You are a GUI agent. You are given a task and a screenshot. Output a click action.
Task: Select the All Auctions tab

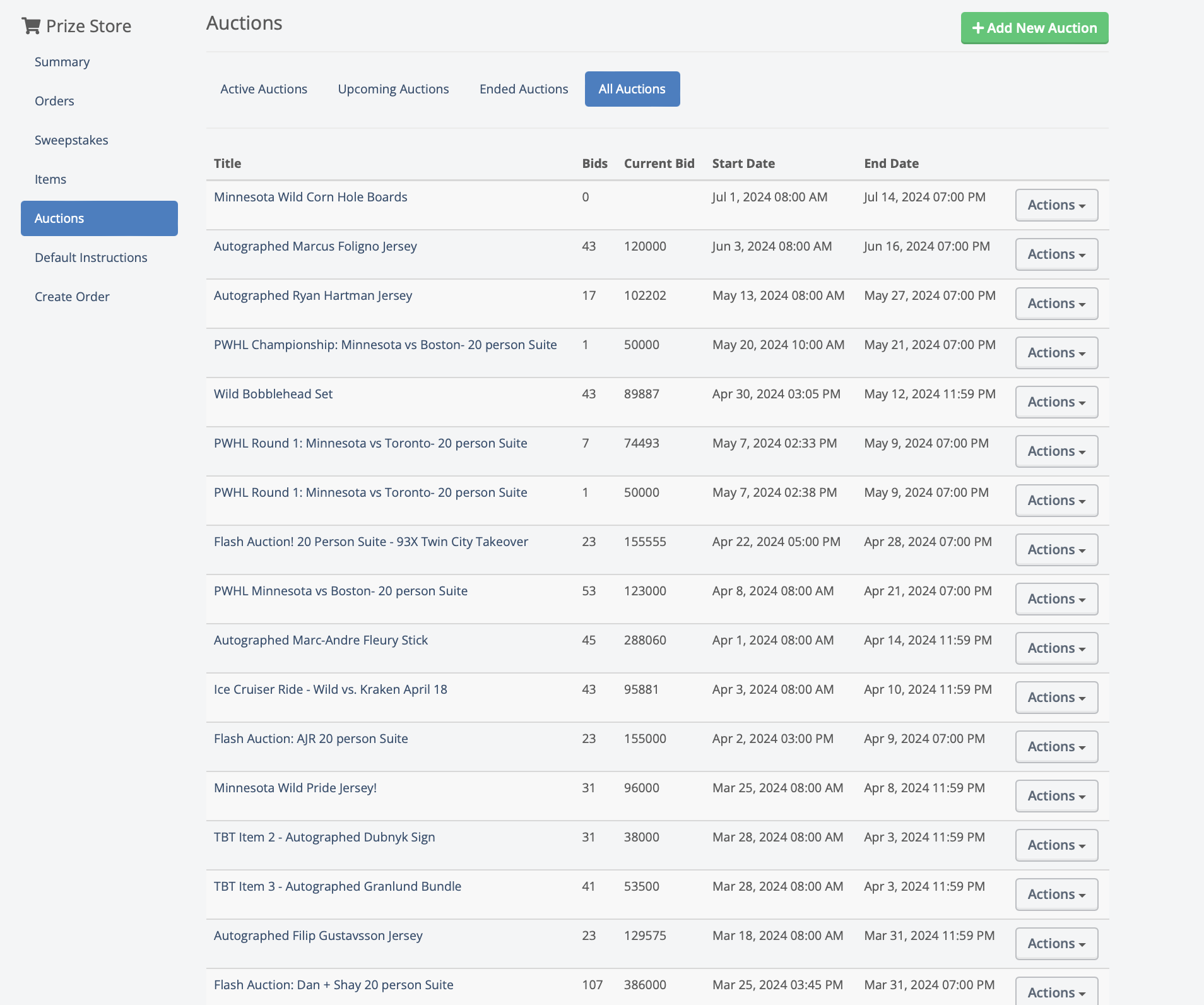pyautogui.click(x=632, y=89)
